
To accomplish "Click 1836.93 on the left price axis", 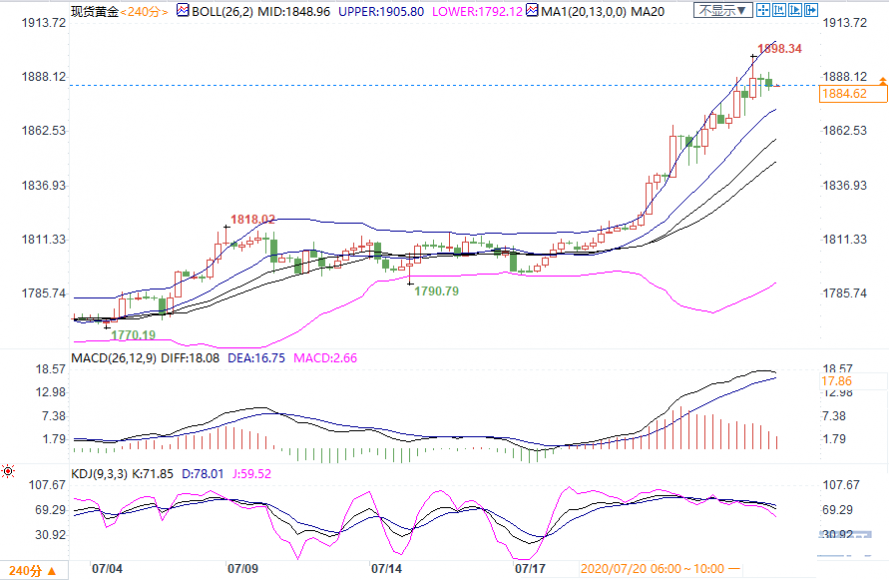I will pos(44,186).
